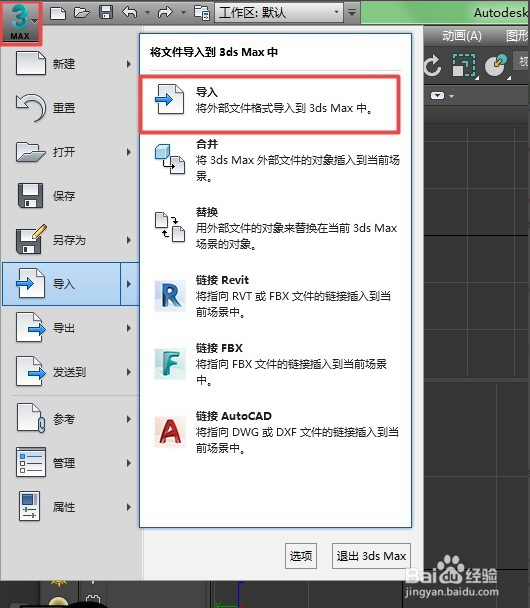Select 参考 in the application menu
Image resolution: width=530 pixels, height=608 pixels.
click(x=72, y=419)
